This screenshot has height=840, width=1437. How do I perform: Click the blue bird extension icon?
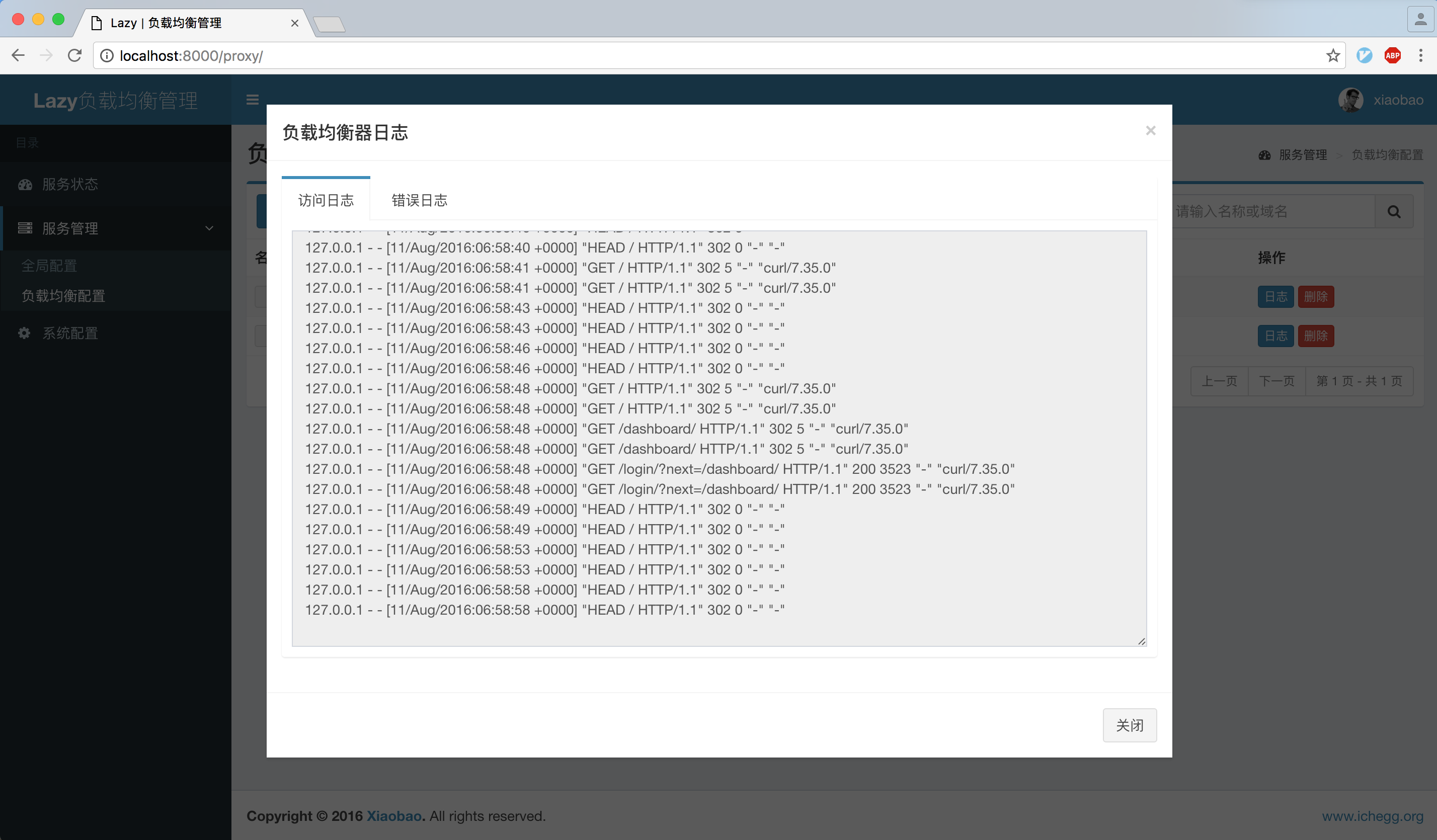click(1364, 55)
